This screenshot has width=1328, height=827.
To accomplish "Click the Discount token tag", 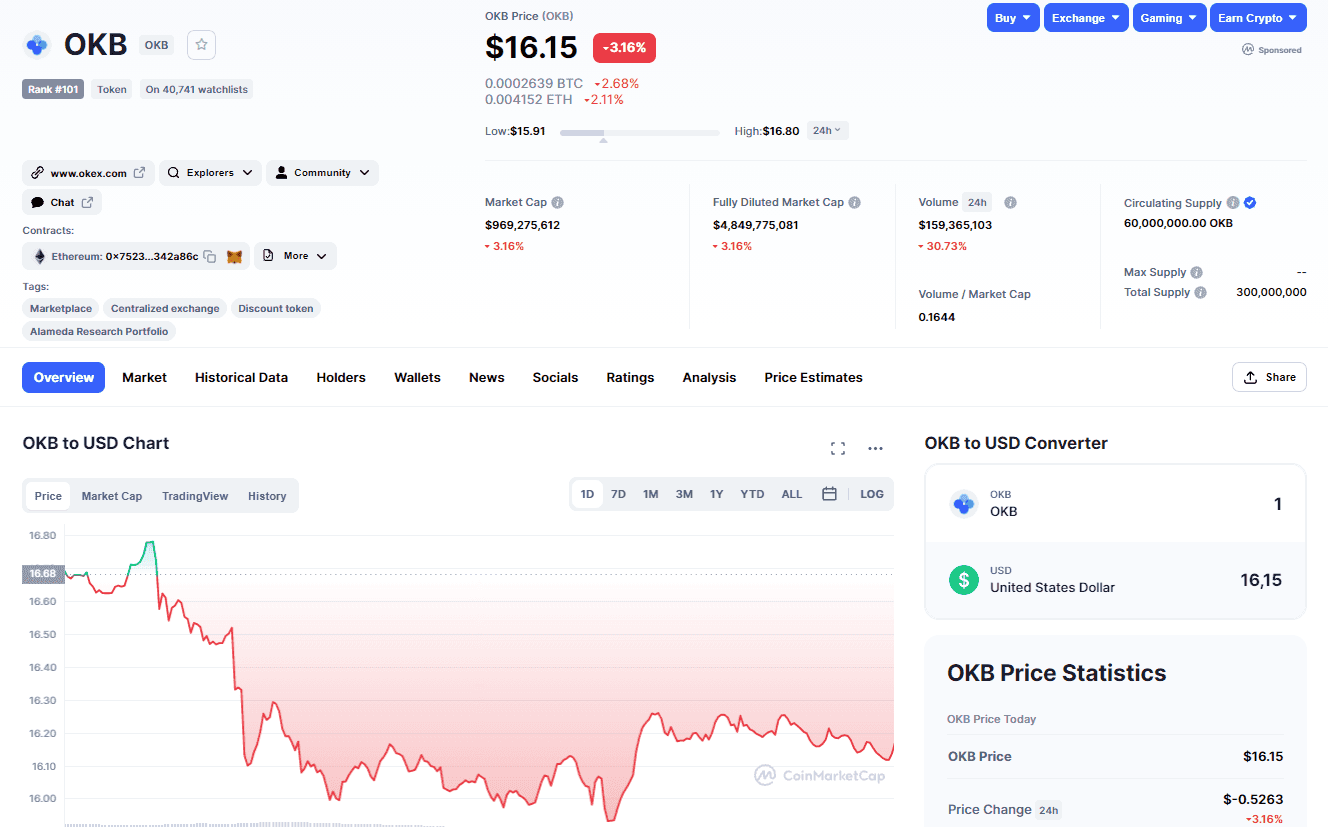I will point(276,308).
